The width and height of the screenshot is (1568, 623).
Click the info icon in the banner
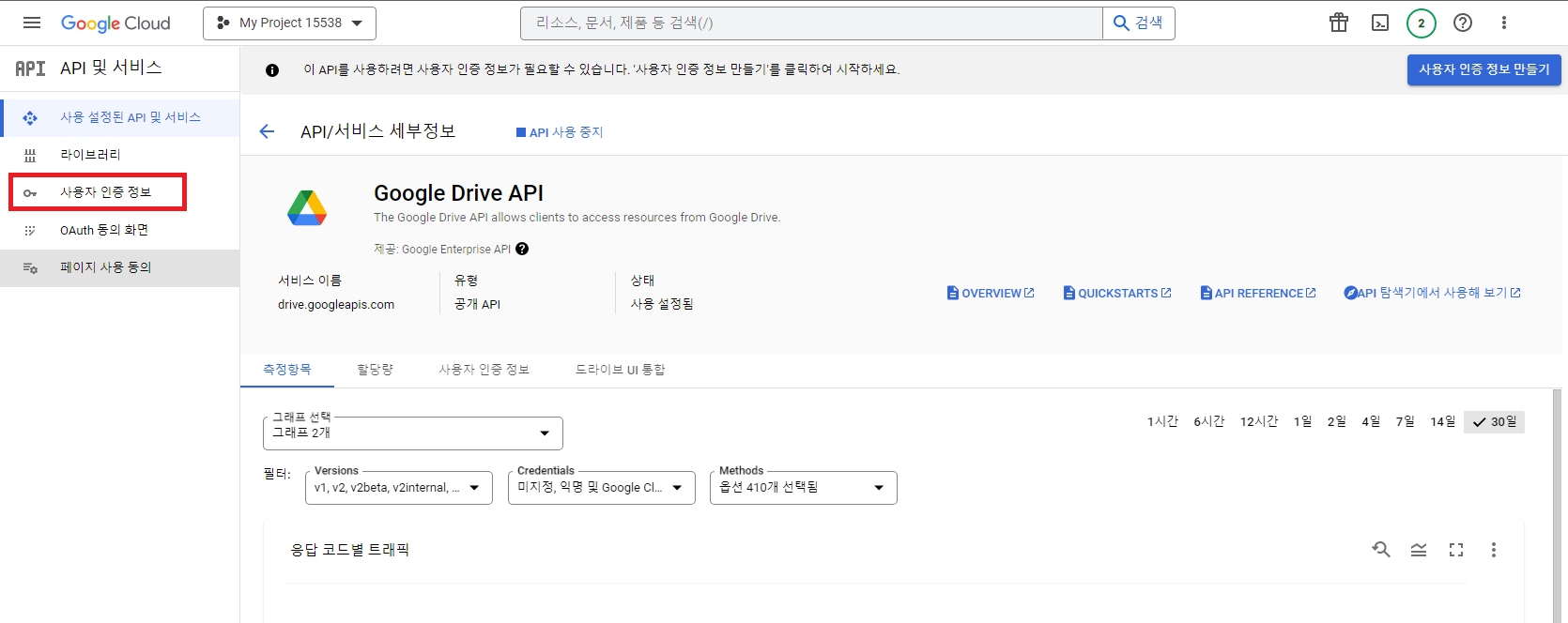(x=272, y=70)
